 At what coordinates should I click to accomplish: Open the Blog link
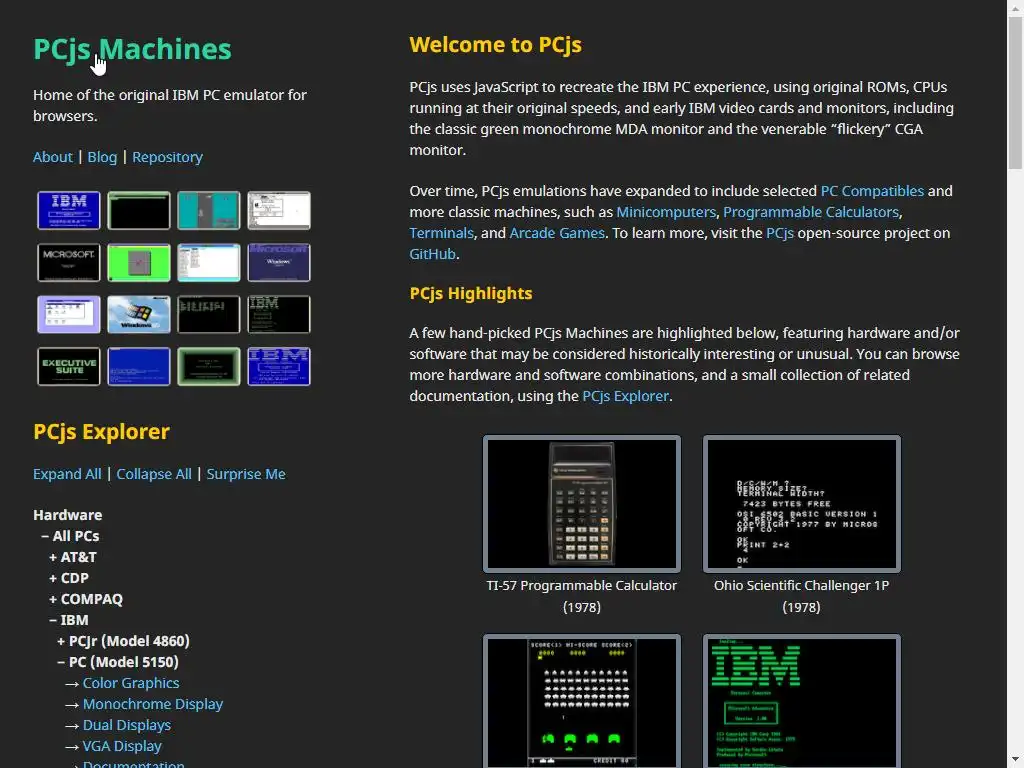click(x=102, y=157)
